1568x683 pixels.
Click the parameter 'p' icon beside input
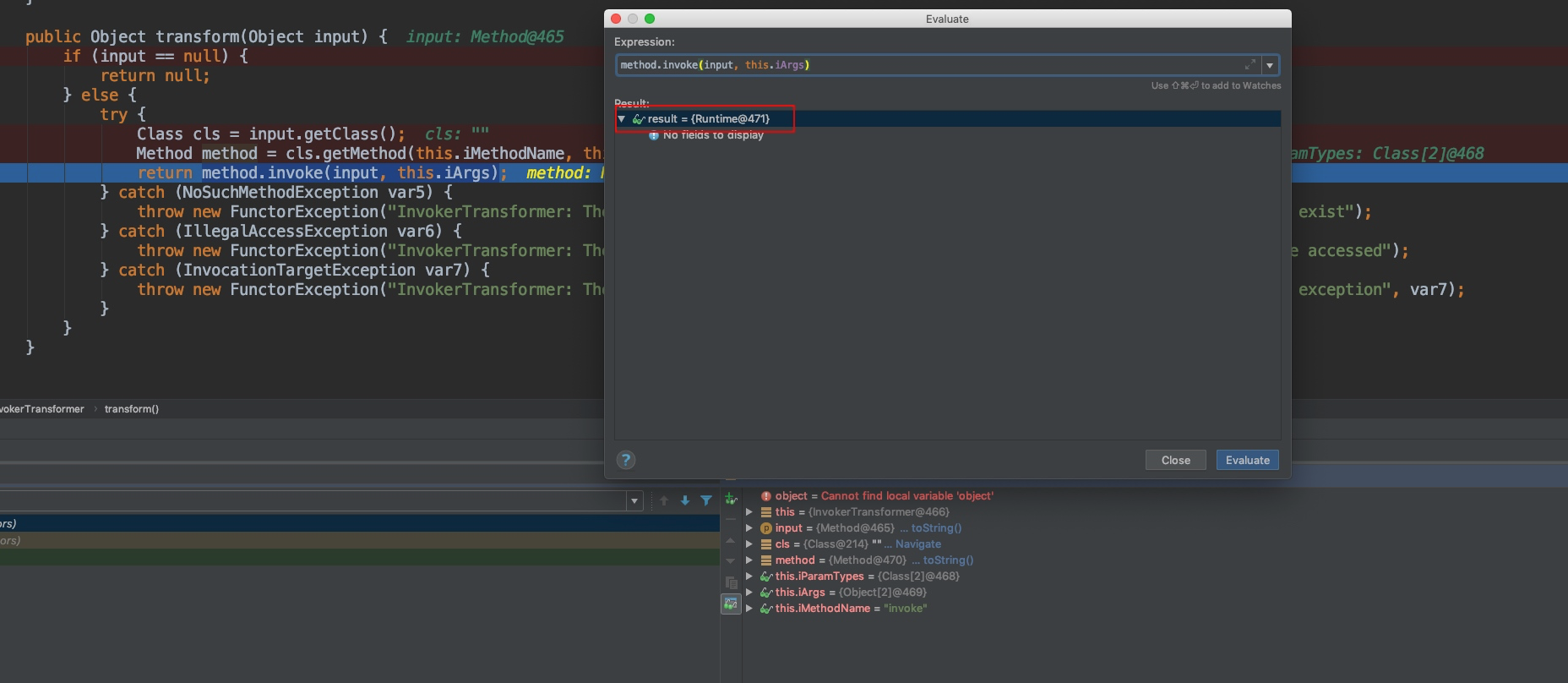766,528
